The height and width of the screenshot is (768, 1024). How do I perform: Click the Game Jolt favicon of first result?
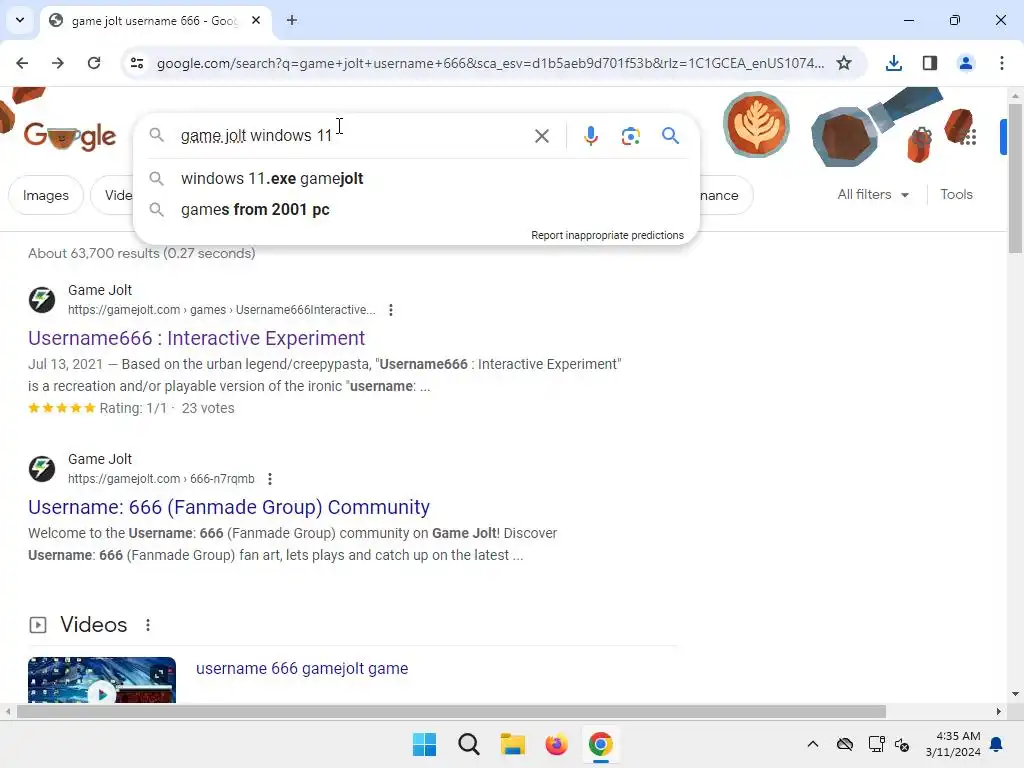(42, 300)
